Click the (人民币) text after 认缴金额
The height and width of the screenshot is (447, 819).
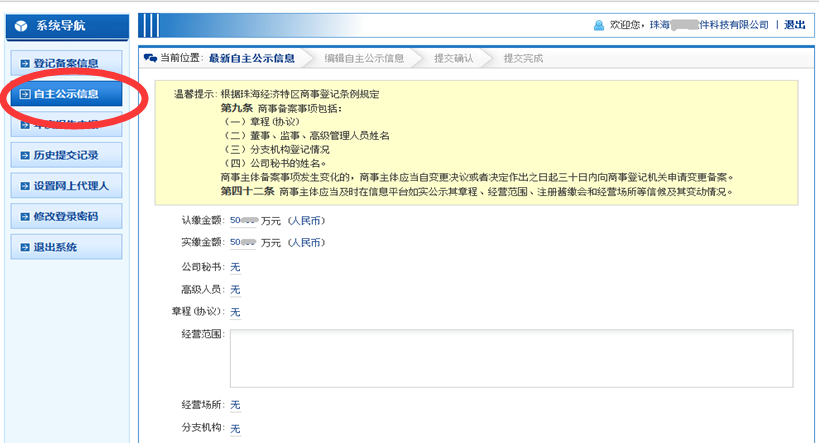point(306,221)
